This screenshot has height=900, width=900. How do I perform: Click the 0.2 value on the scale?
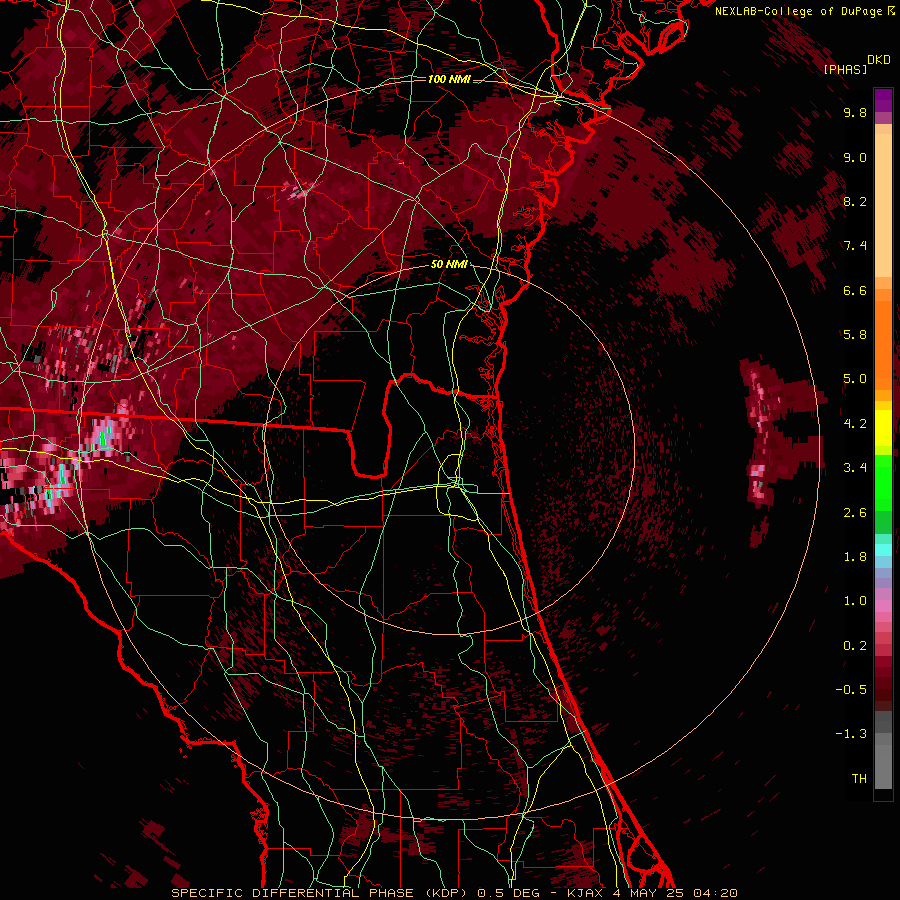[x=855, y=646]
